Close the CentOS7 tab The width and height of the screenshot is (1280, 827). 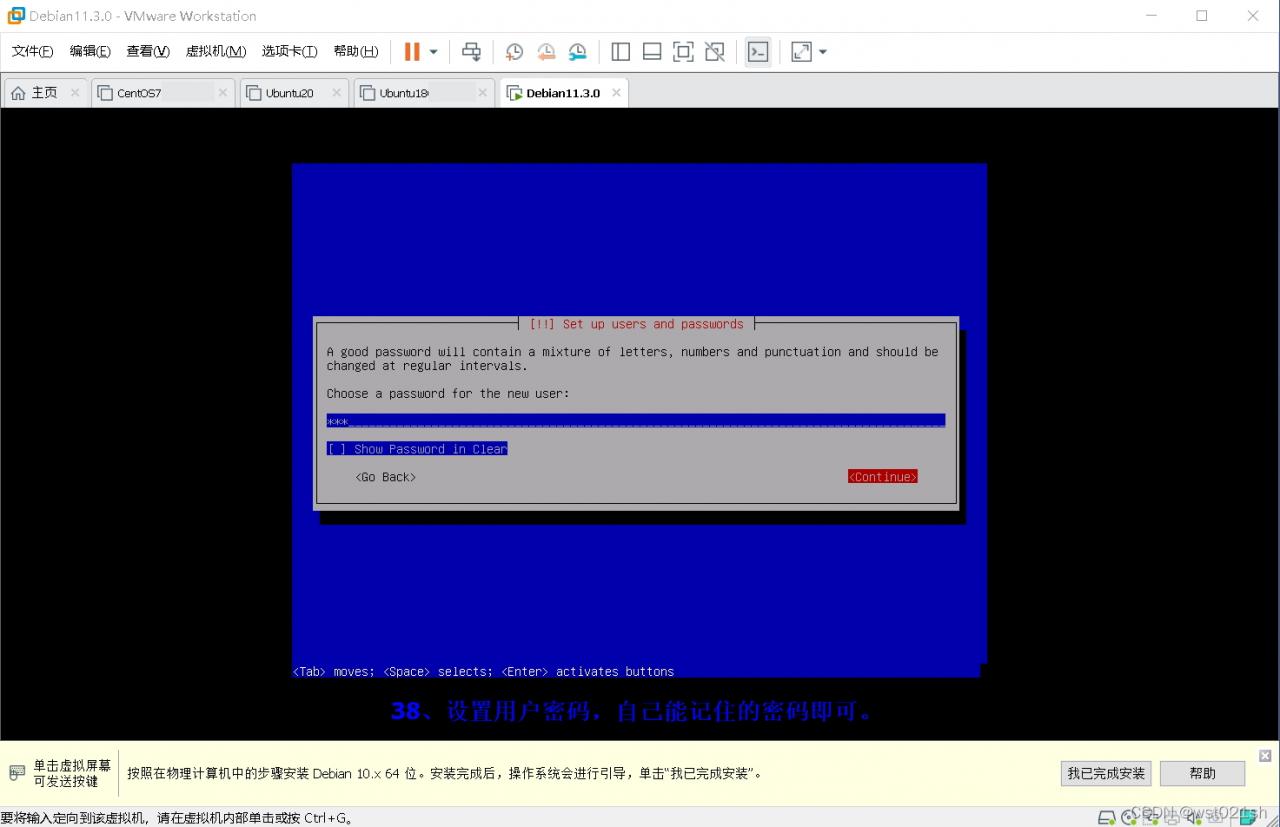pos(223,93)
